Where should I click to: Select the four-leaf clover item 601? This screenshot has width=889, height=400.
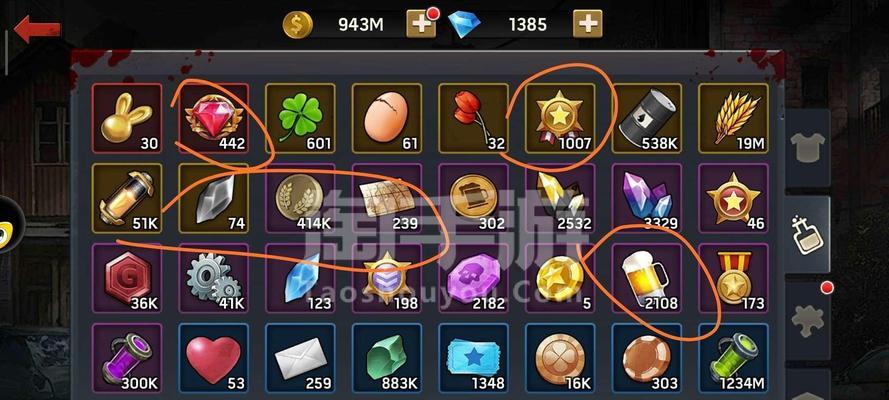pyautogui.click(x=300, y=118)
